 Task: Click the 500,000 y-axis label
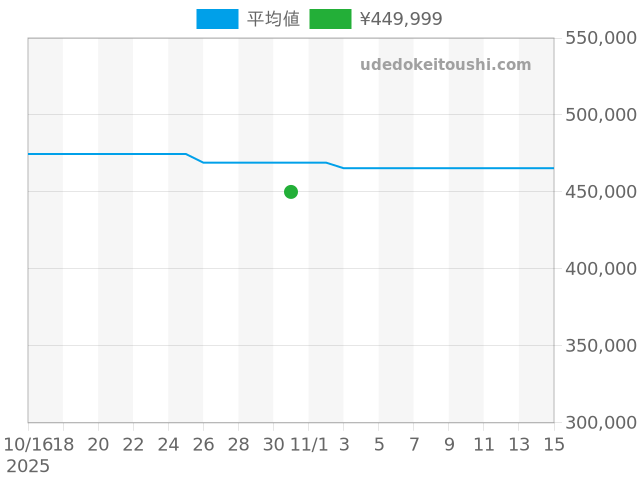pyautogui.click(x=601, y=115)
